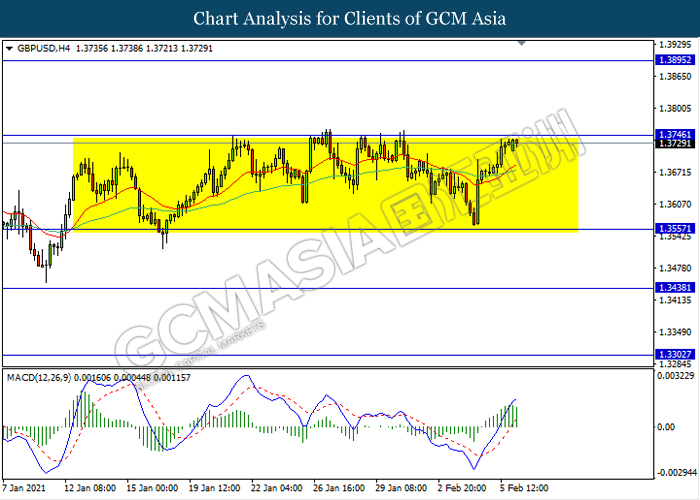Click the 1.36070 price scale value
This screenshot has height=500, width=700.
[675, 204]
